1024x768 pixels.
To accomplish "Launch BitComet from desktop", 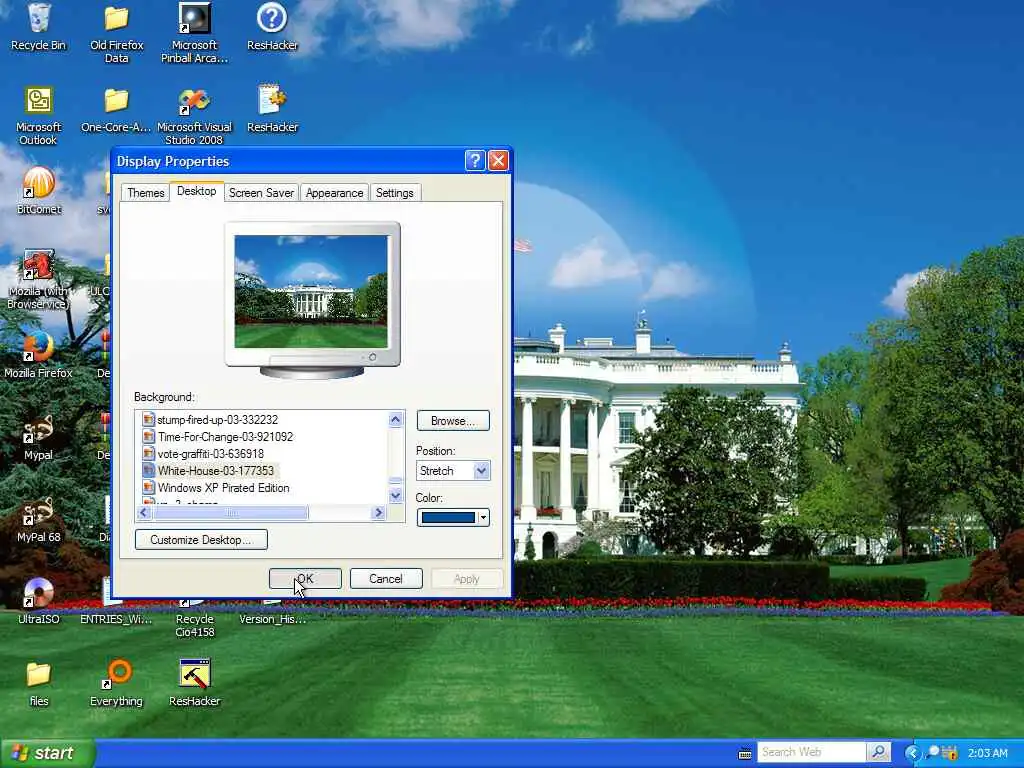I will (x=39, y=191).
